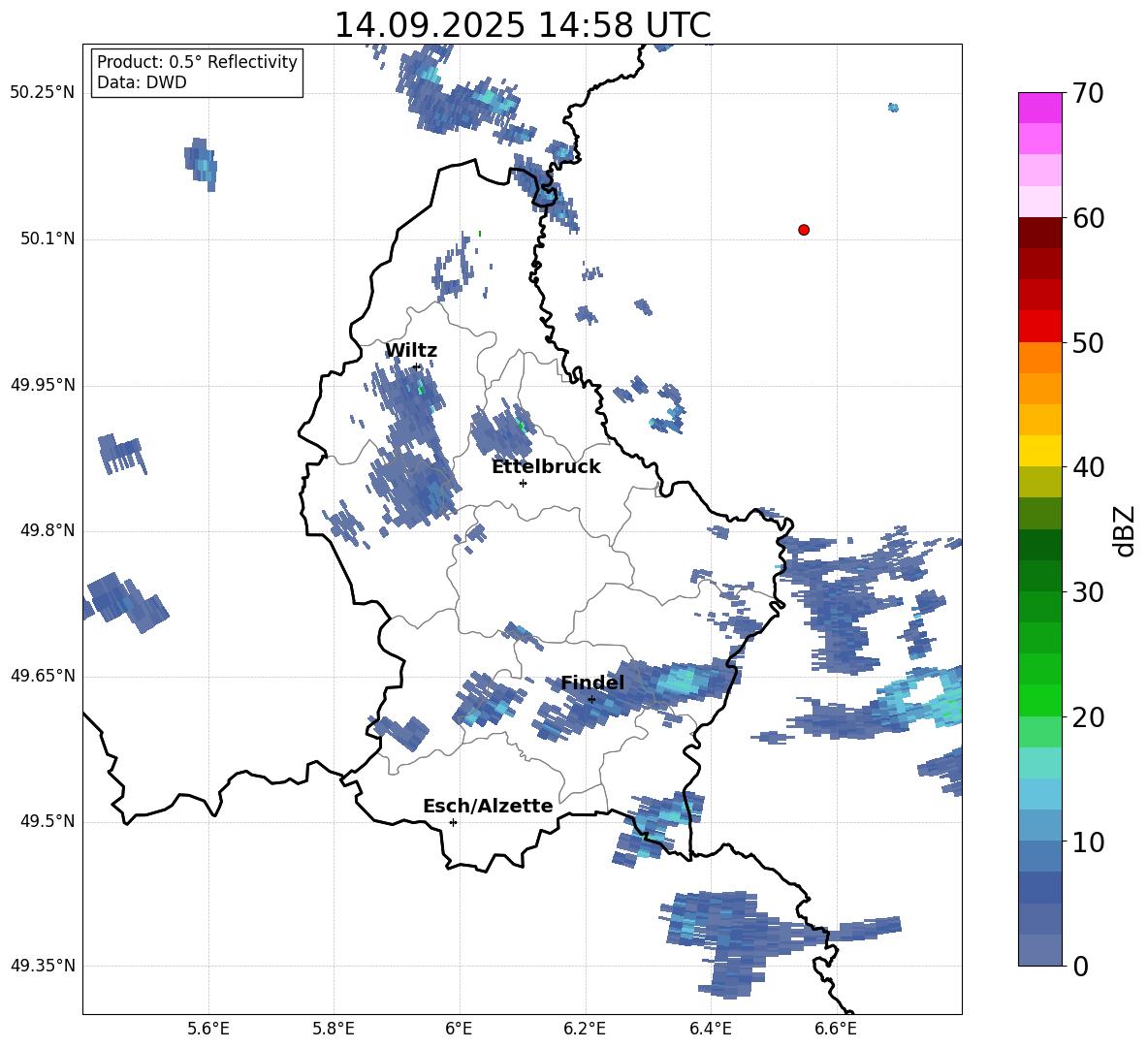Click the 50 tick on the colorbar
The image size is (1148, 1048).
[1088, 343]
